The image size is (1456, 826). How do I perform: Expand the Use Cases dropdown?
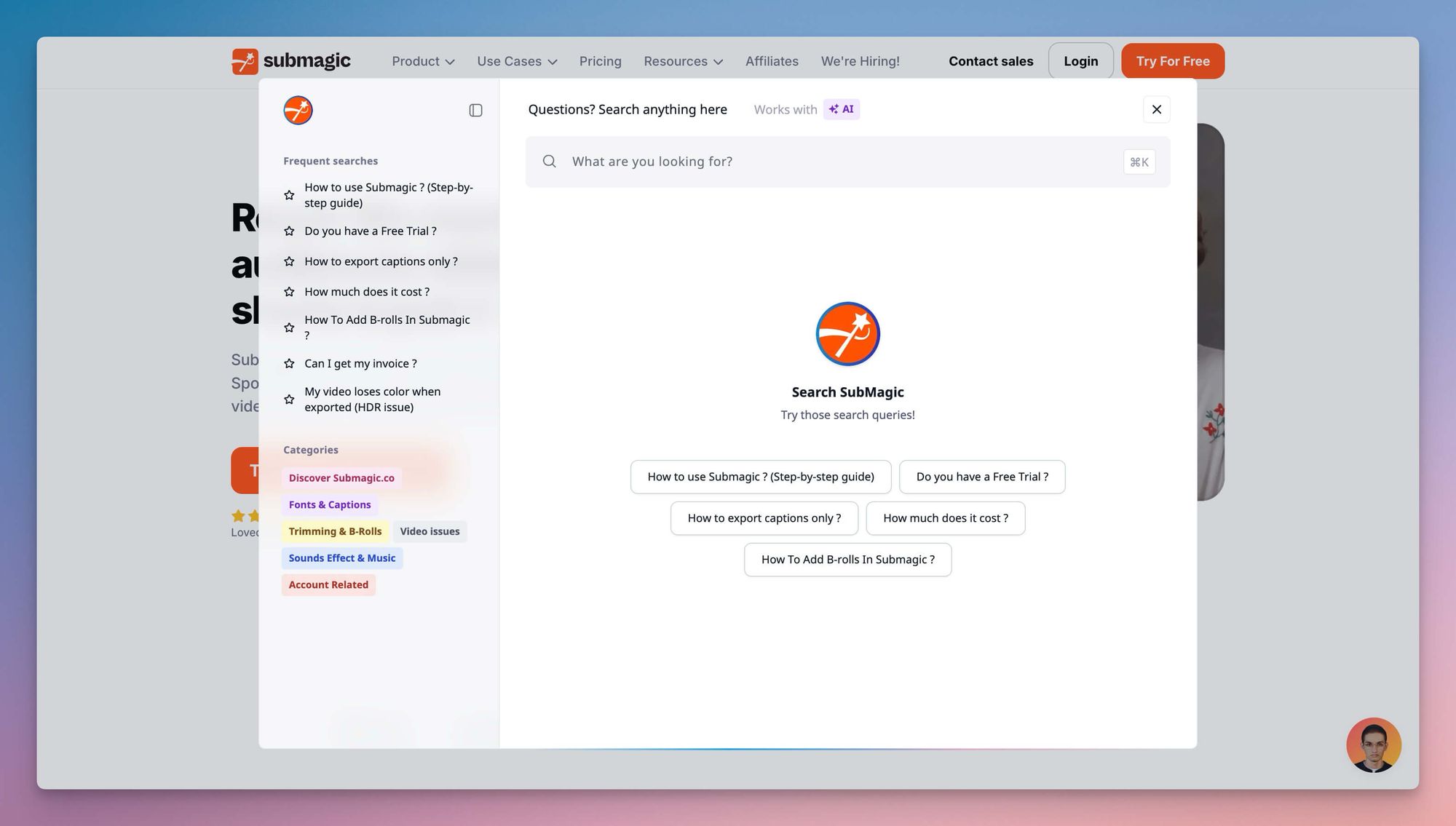pos(517,62)
